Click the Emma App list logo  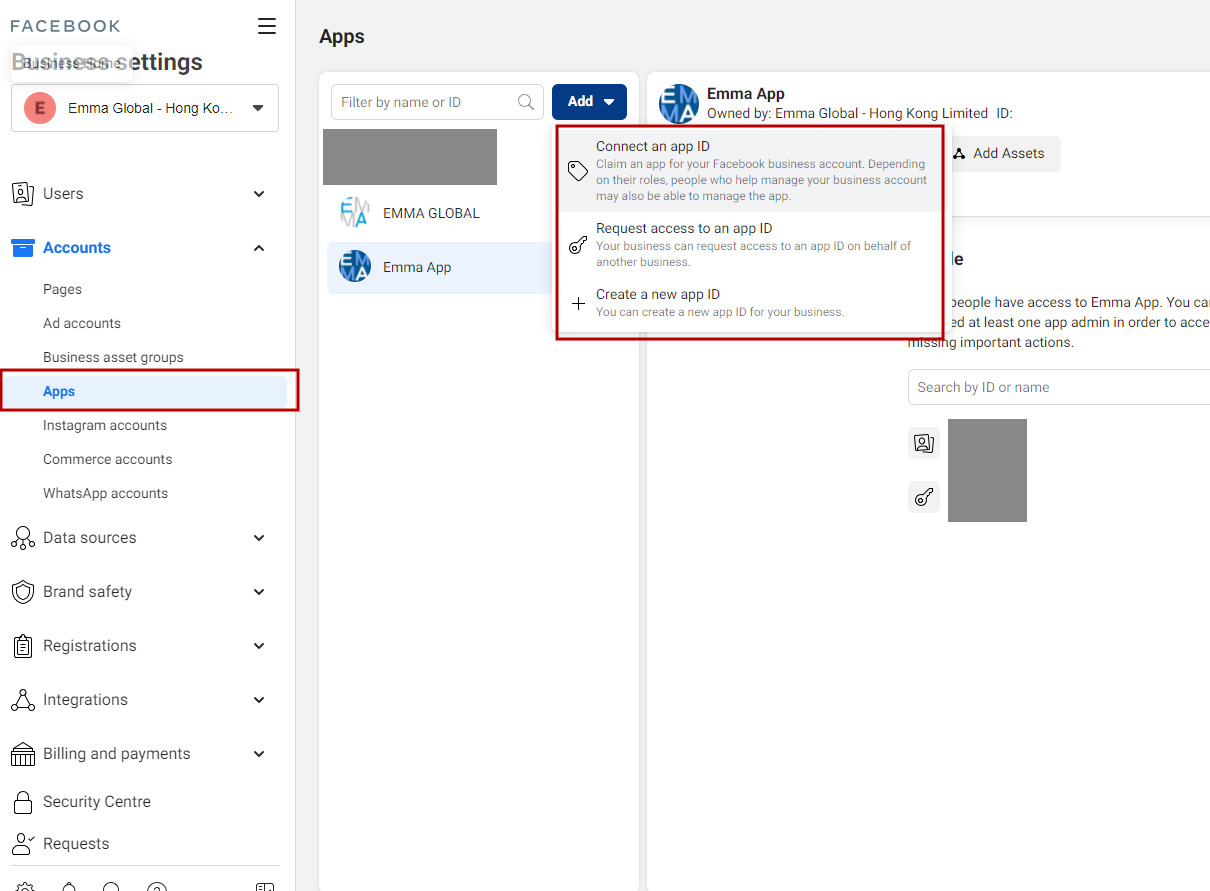[x=355, y=267]
